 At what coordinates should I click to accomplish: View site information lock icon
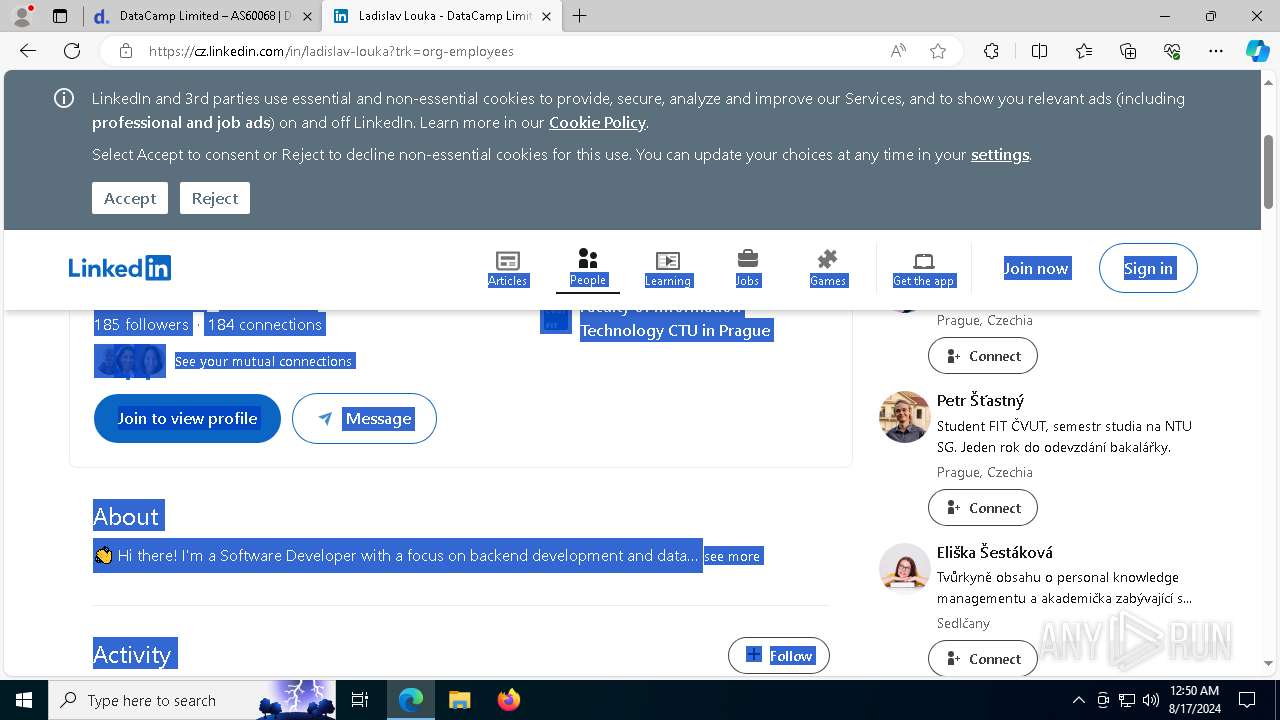pyautogui.click(x=125, y=51)
